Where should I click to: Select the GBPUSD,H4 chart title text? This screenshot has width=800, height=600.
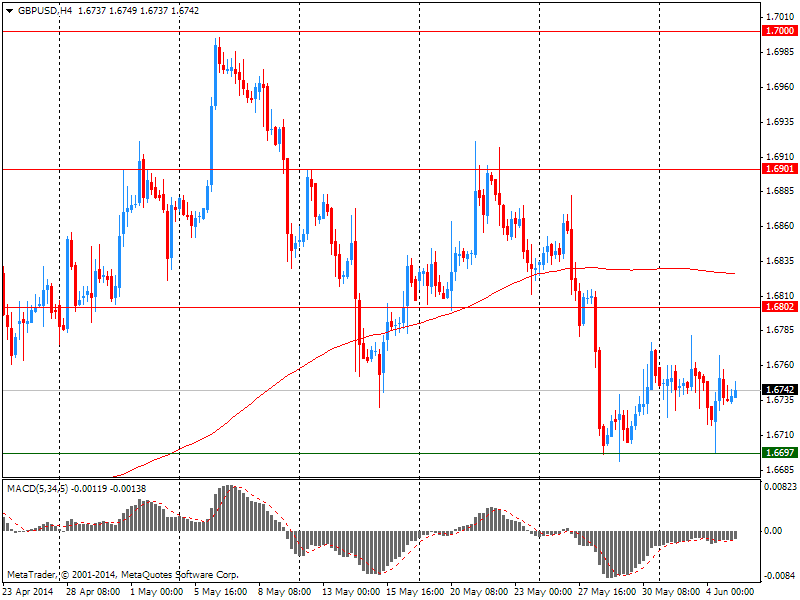(45, 11)
